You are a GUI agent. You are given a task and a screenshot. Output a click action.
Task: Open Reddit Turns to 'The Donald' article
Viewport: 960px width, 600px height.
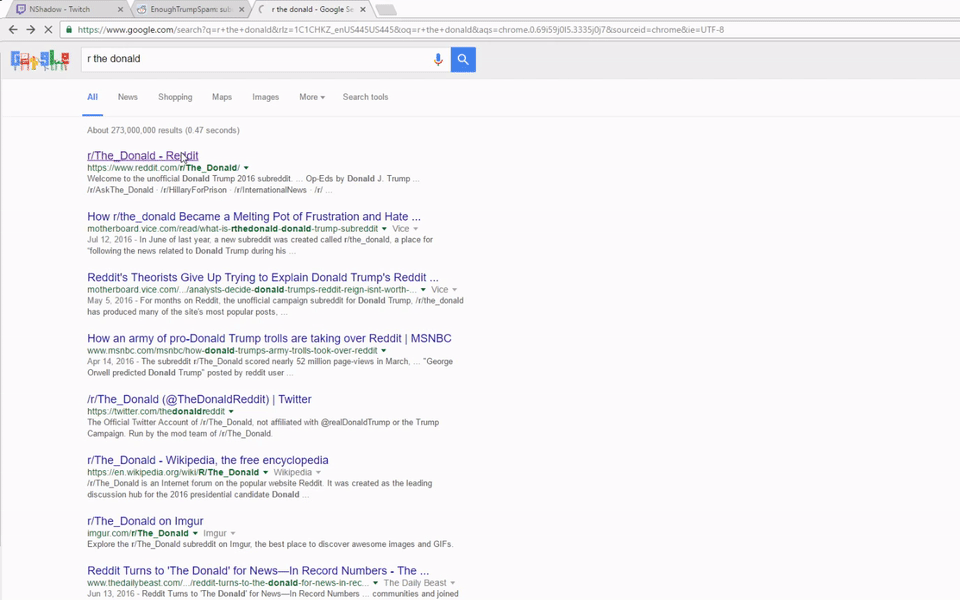(258, 571)
